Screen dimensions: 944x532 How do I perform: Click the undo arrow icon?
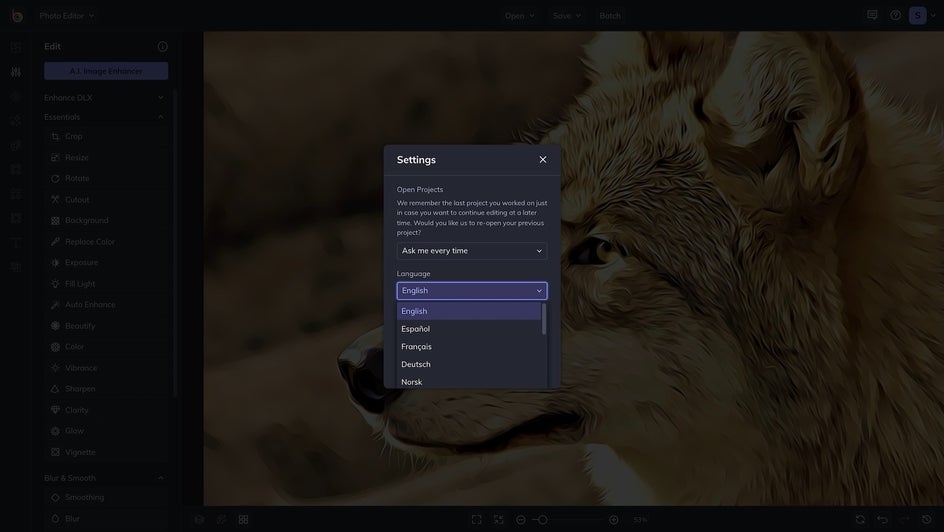pos(882,519)
